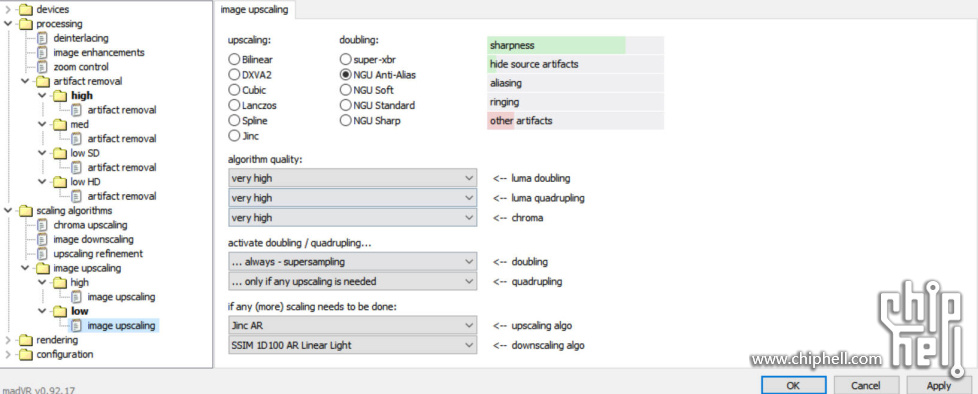Select the Jinc upscaling radio button
Screen dimensions: 978x394
pos(234,135)
